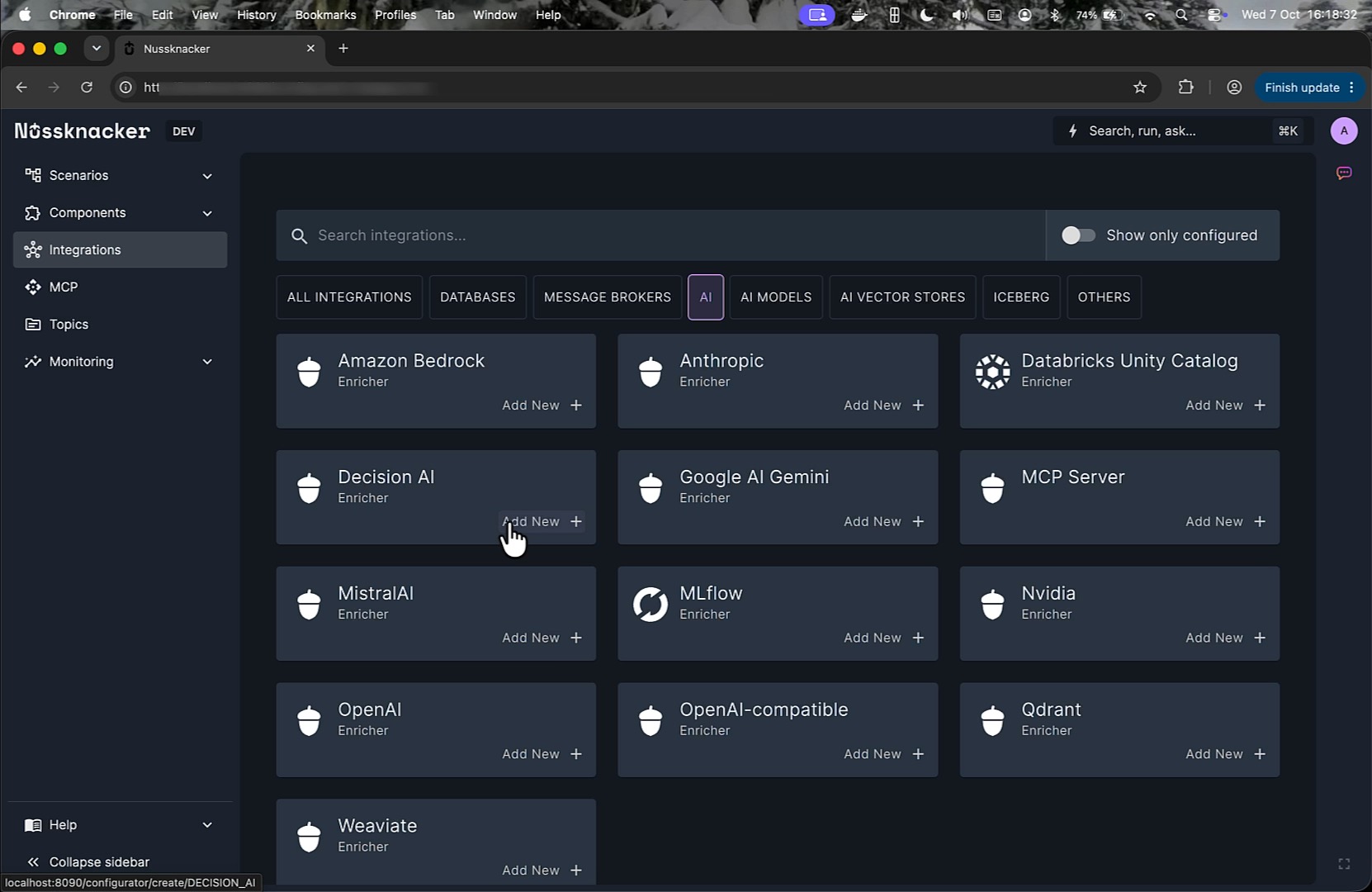Click the chat feedback icon on right edge

click(x=1344, y=173)
